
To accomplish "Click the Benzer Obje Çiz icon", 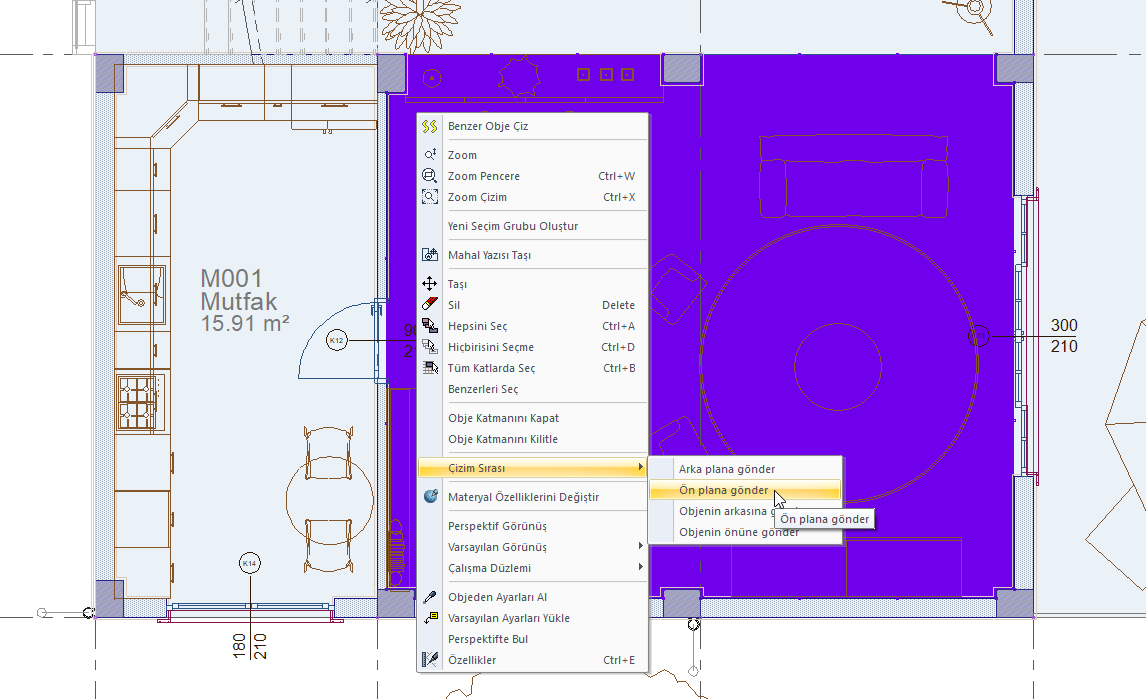I will click(x=430, y=127).
